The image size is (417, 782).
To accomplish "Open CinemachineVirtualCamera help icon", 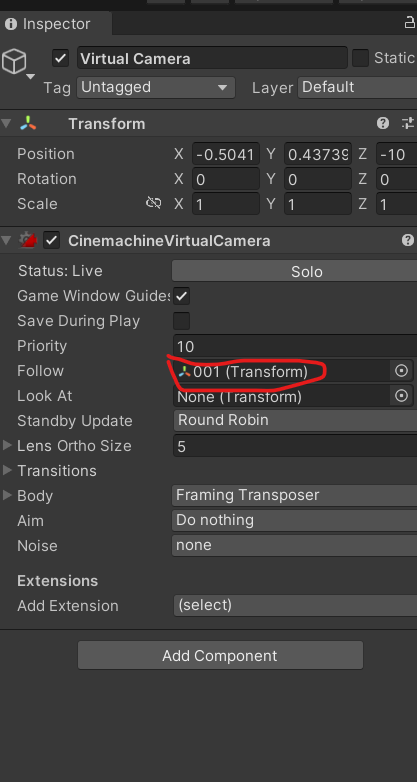I will point(408,240).
